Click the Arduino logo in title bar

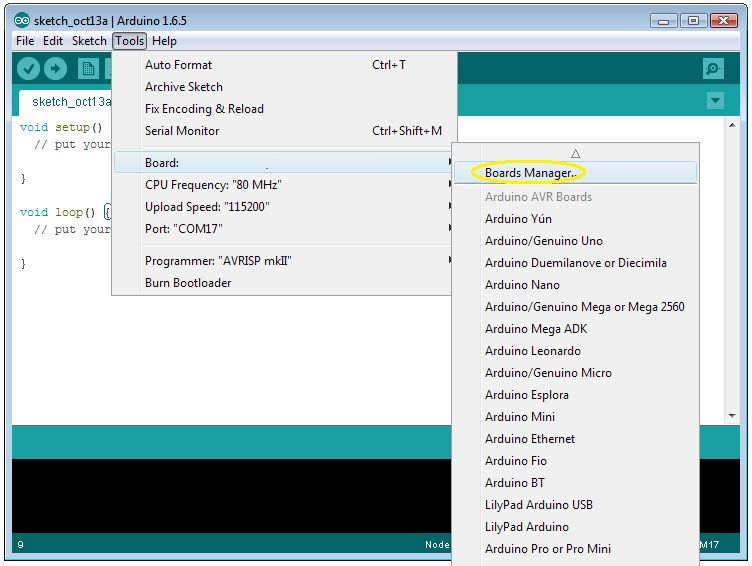click(22, 20)
